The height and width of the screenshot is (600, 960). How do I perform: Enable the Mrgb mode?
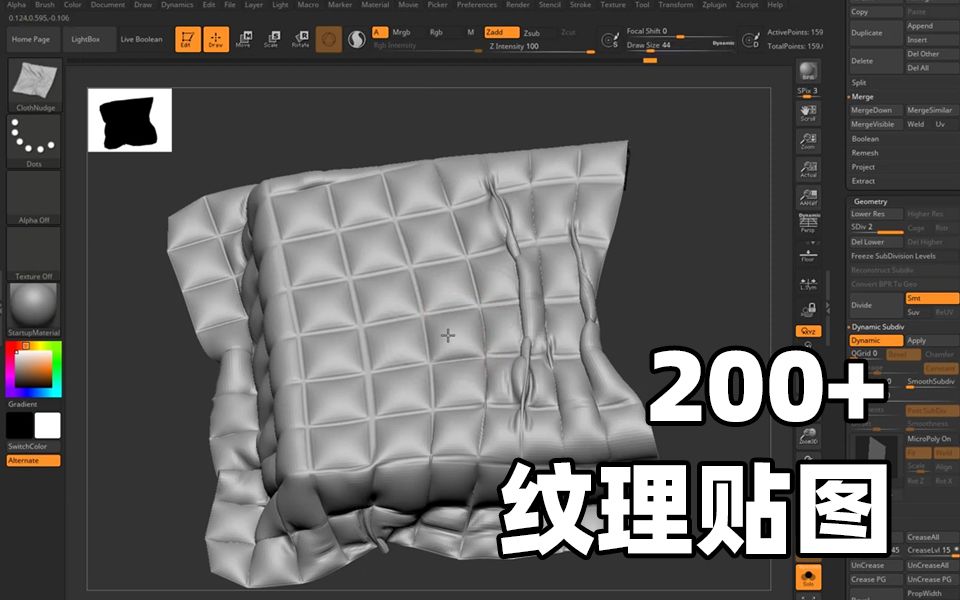pos(402,32)
